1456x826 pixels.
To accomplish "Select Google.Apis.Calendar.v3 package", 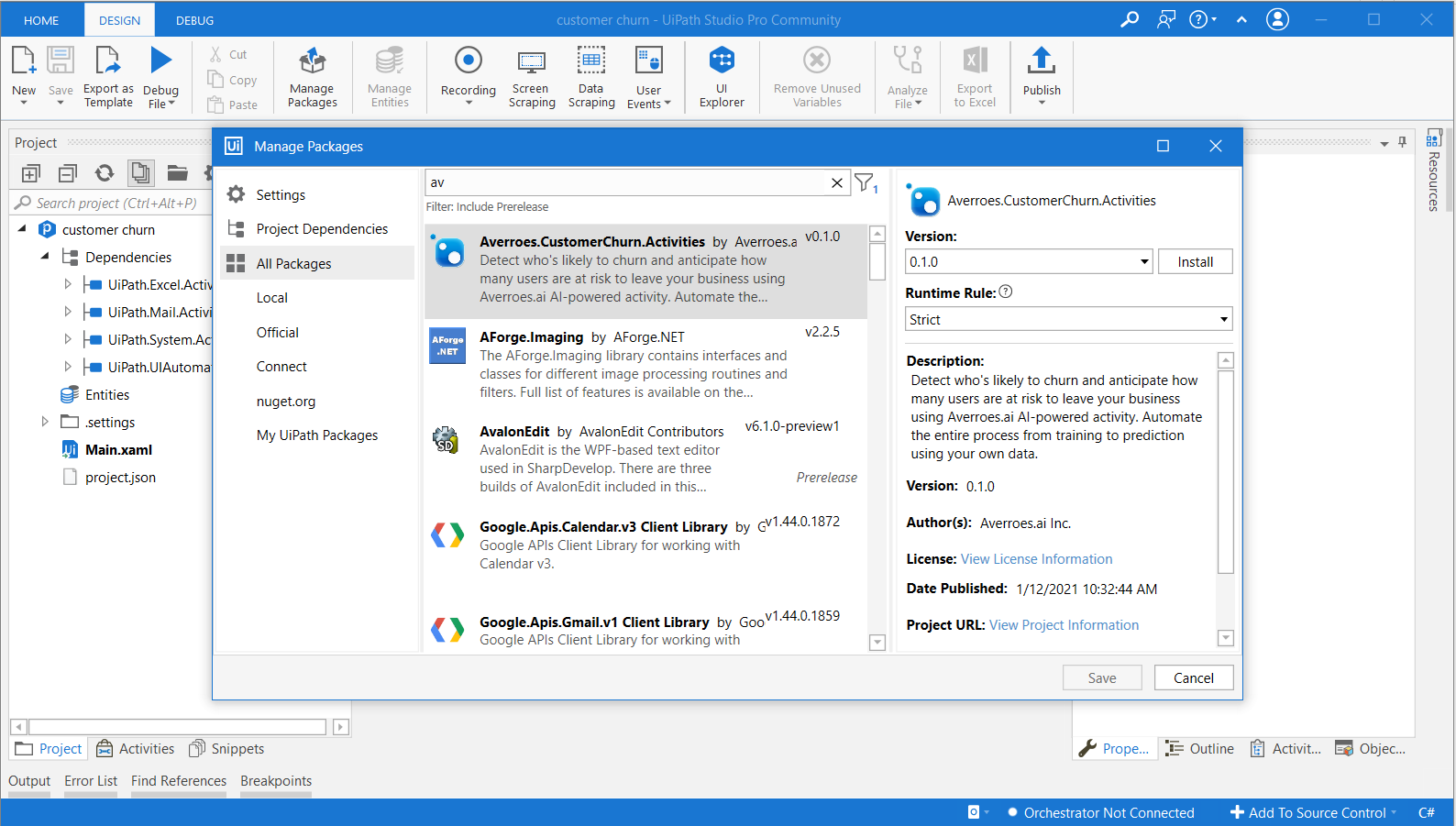I will tap(645, 555).
